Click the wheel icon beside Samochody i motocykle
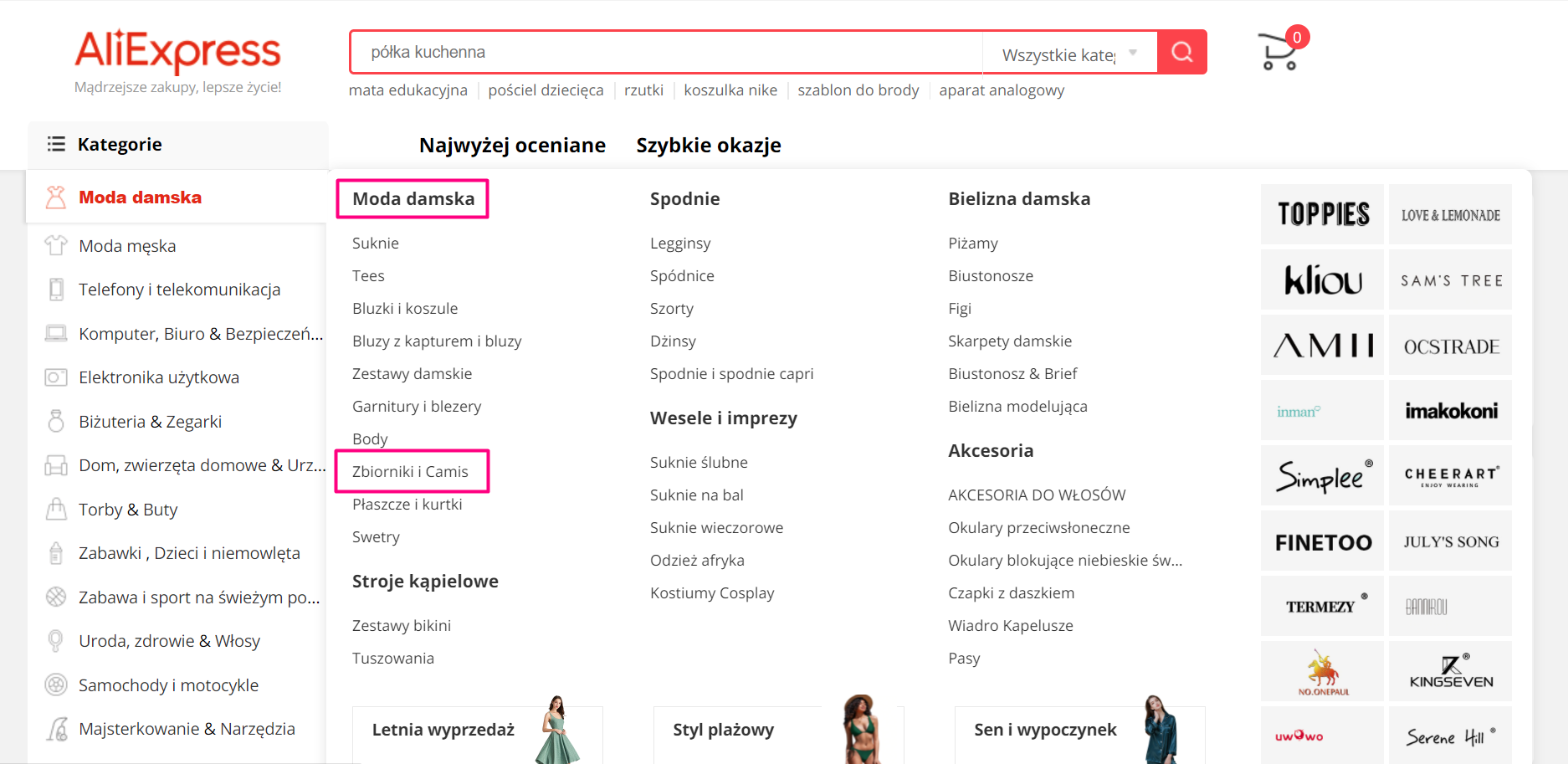 tap(55, 685)
